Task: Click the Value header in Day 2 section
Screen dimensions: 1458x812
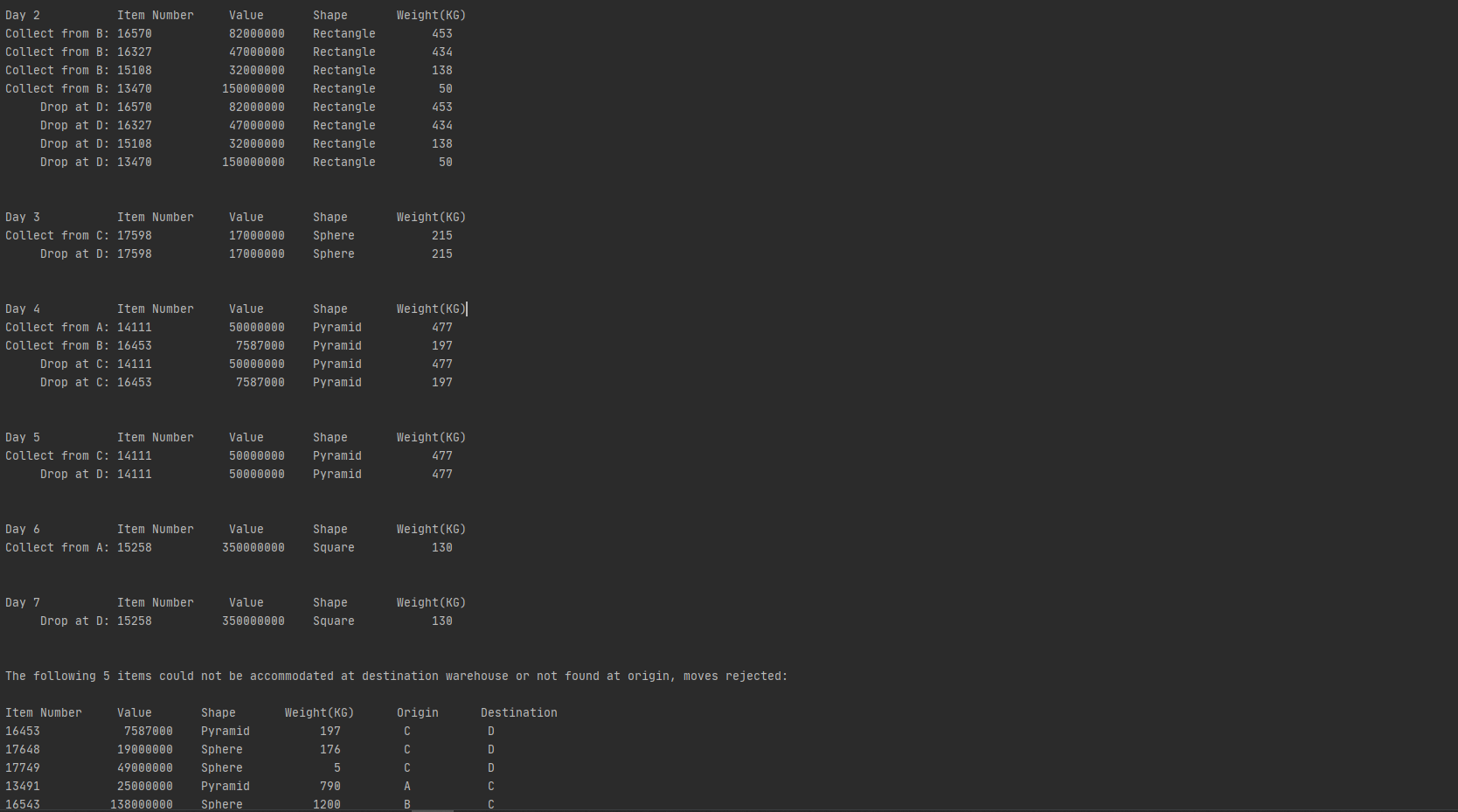Action: (x=246, y=15)
